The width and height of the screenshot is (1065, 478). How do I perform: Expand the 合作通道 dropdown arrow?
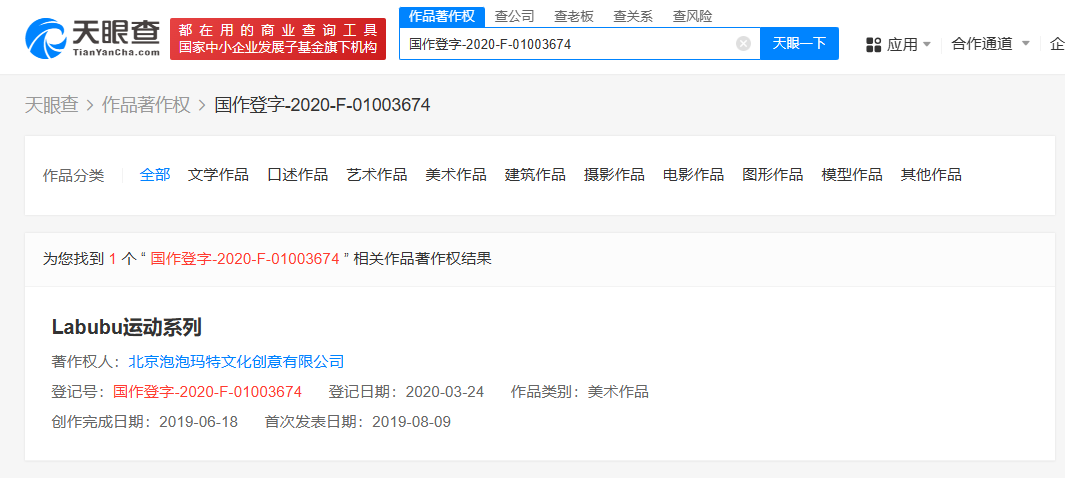[1026, 44]
